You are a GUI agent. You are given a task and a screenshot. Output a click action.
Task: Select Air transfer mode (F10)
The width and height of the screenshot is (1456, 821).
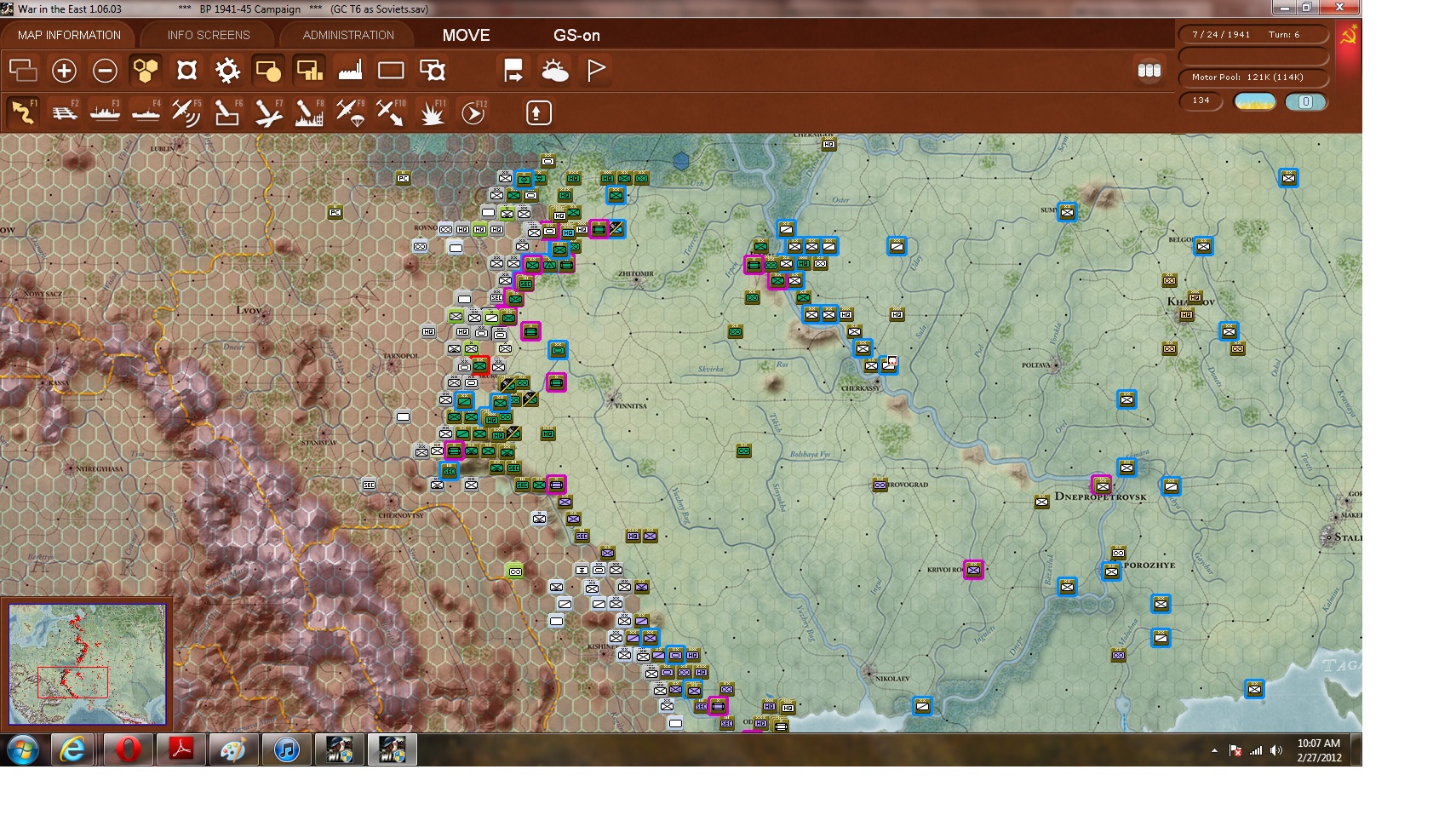click(391, 112)
